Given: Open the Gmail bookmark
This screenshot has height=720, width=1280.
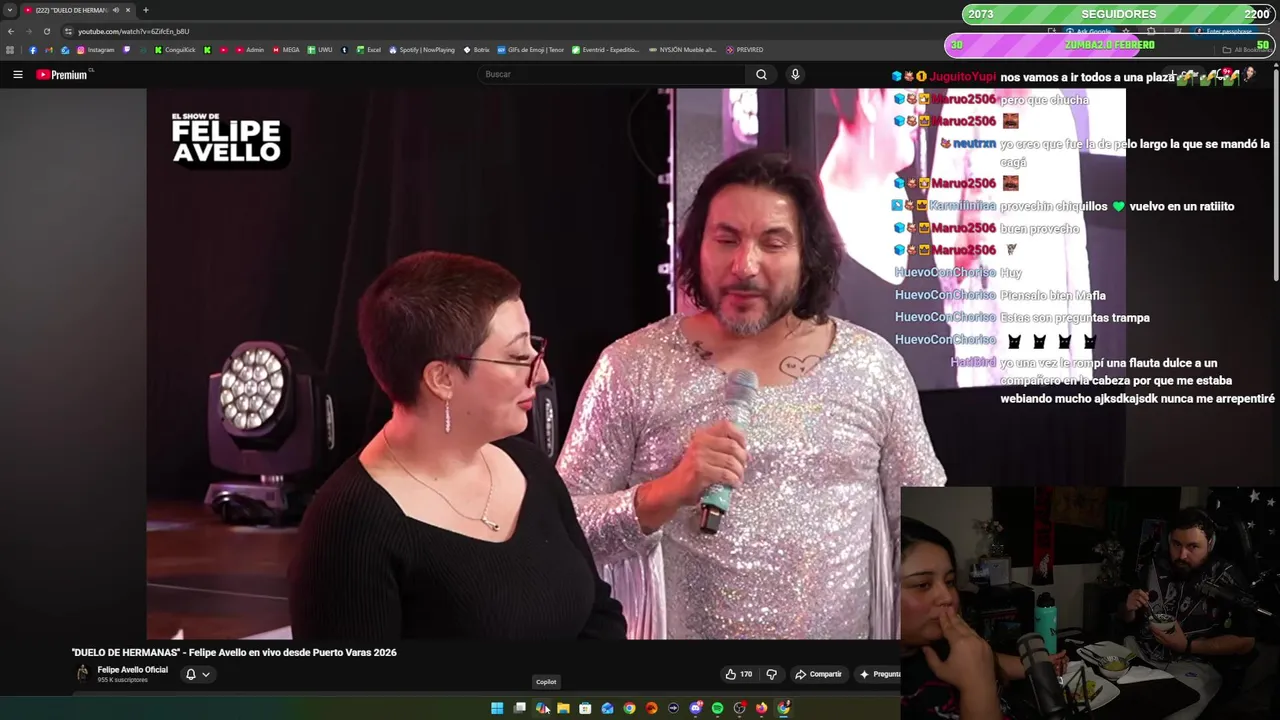Looking at the screenshot, I should coord(49,50).
